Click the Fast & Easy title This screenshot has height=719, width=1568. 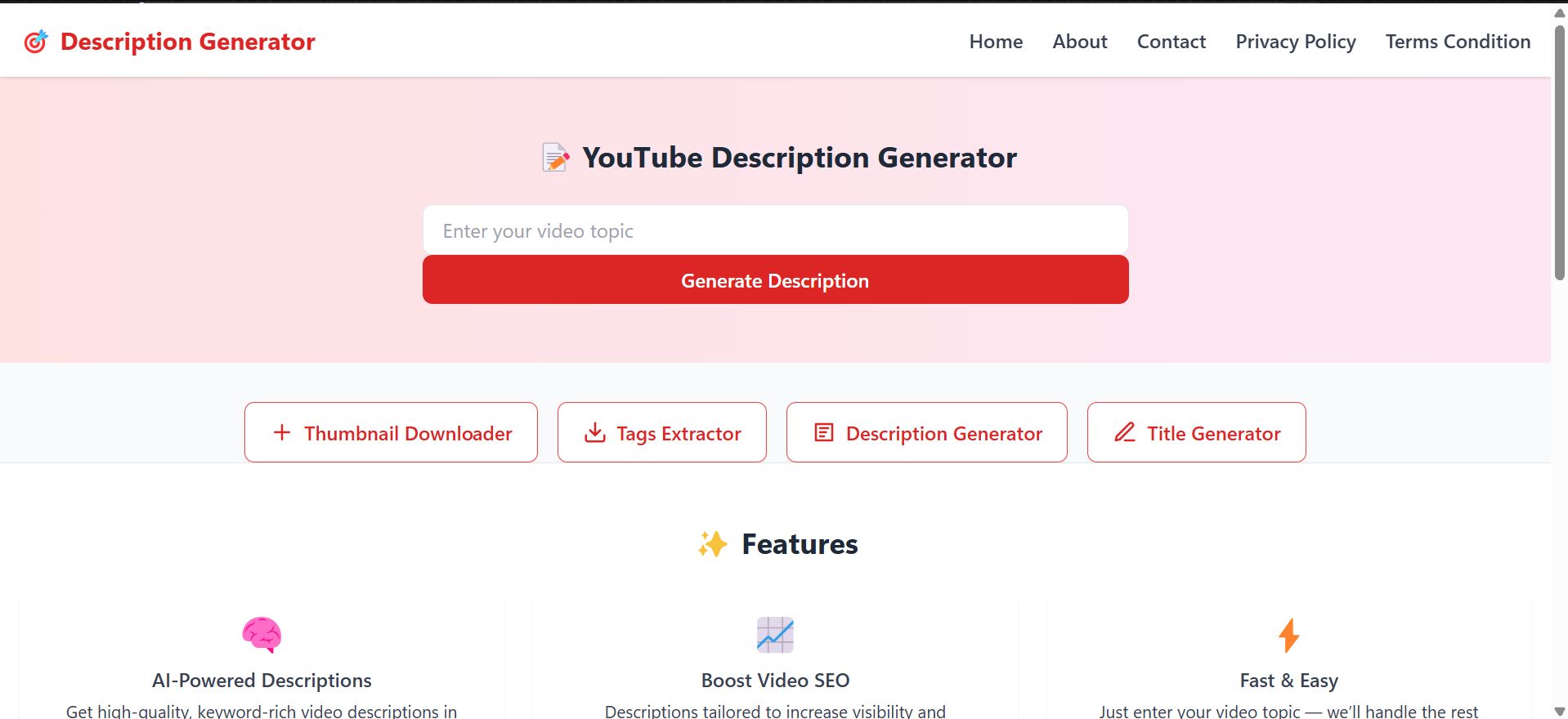1289,680
